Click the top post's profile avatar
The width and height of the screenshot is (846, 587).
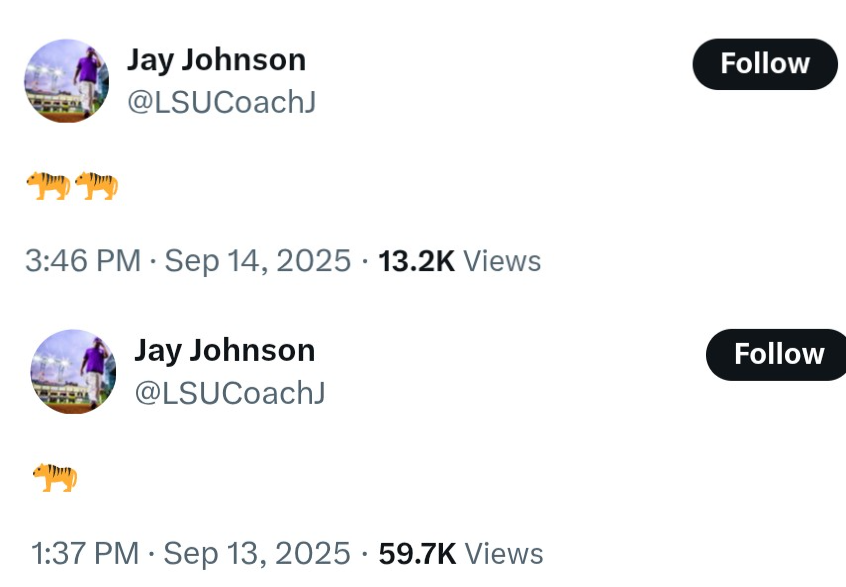point(66,81)
